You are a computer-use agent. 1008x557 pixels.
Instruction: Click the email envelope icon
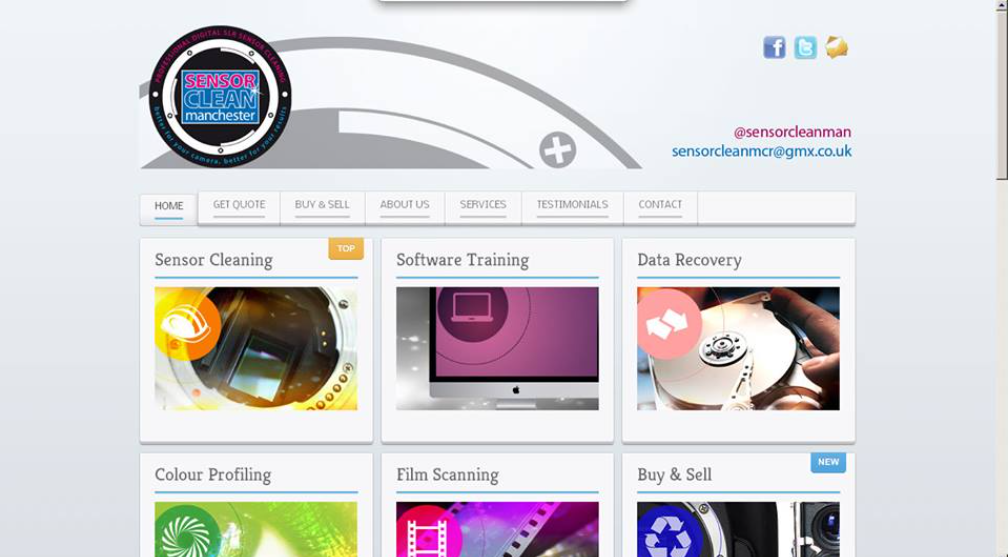[837, 47]
